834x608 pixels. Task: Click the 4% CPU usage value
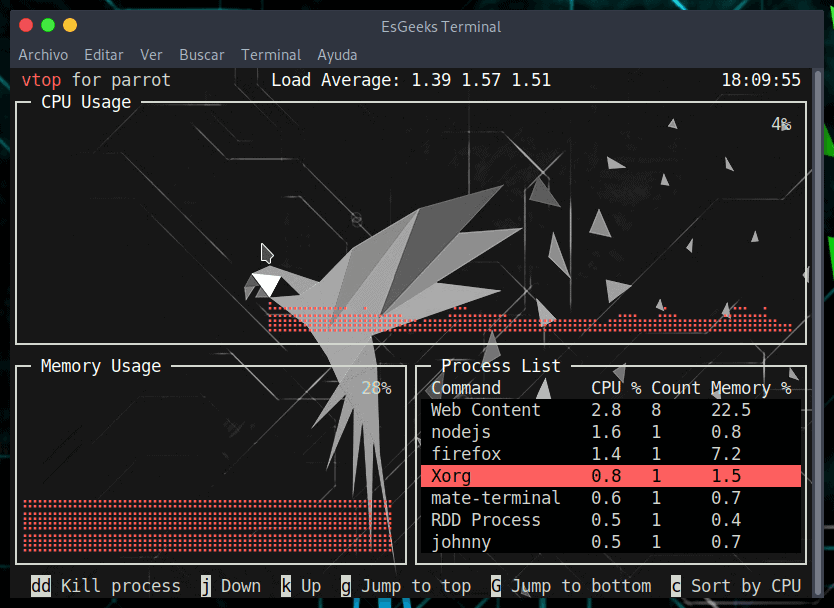(x=781, y=124)
